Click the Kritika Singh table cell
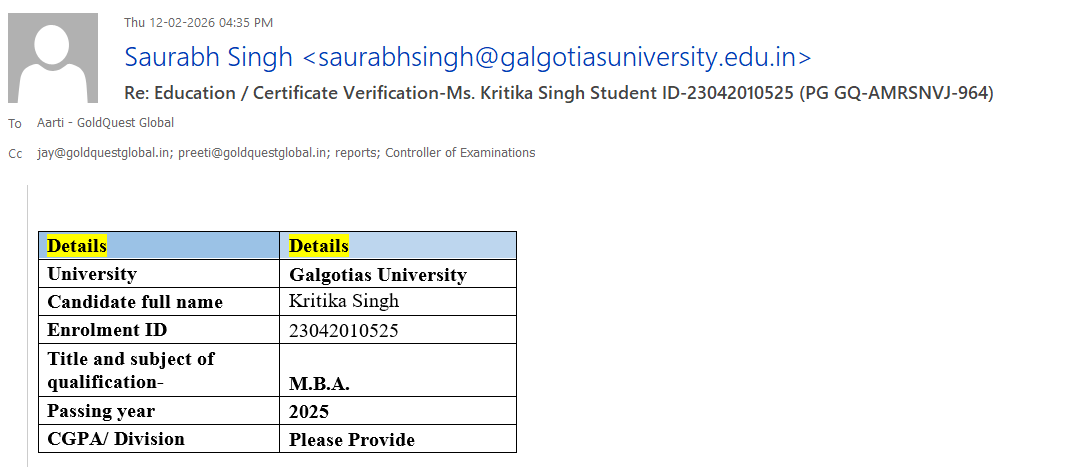 pos(398,302)
